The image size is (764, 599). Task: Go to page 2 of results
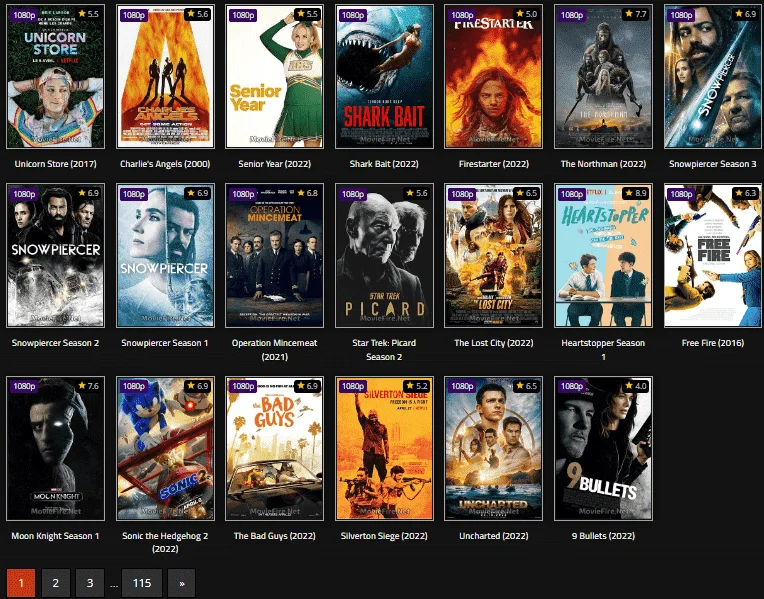pos(56,583)
